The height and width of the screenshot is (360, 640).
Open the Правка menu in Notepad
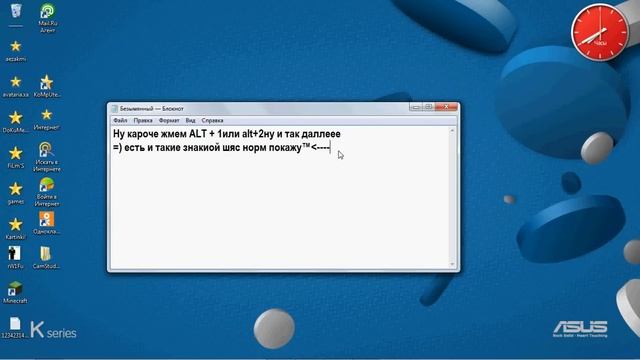click(x=143, y=120)
